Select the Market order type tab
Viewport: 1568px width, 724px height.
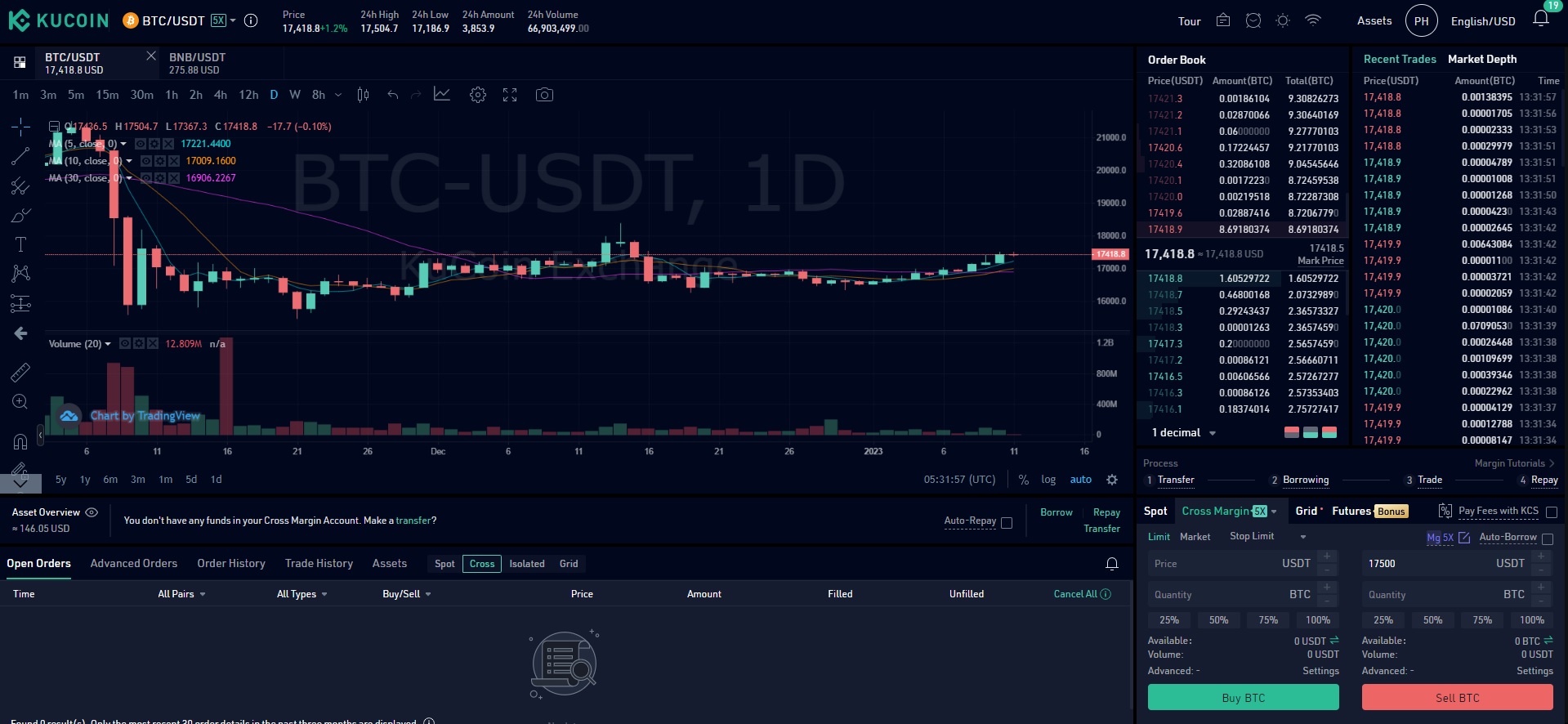click(1195, 537)
